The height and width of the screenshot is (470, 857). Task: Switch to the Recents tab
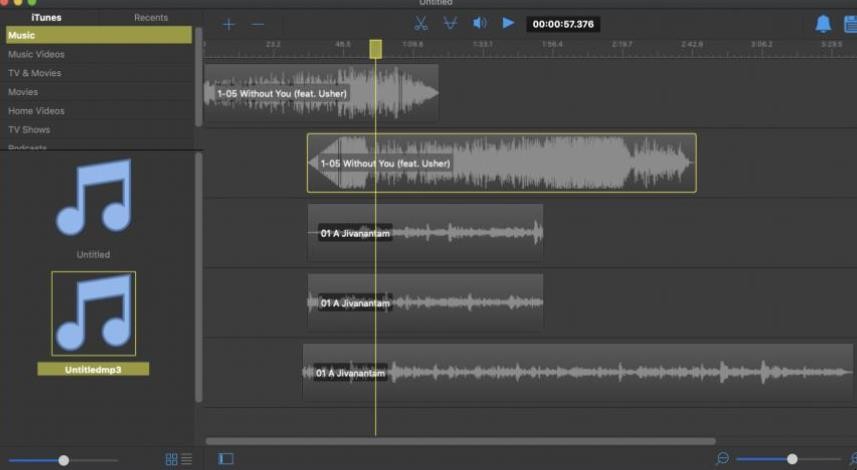151,17
